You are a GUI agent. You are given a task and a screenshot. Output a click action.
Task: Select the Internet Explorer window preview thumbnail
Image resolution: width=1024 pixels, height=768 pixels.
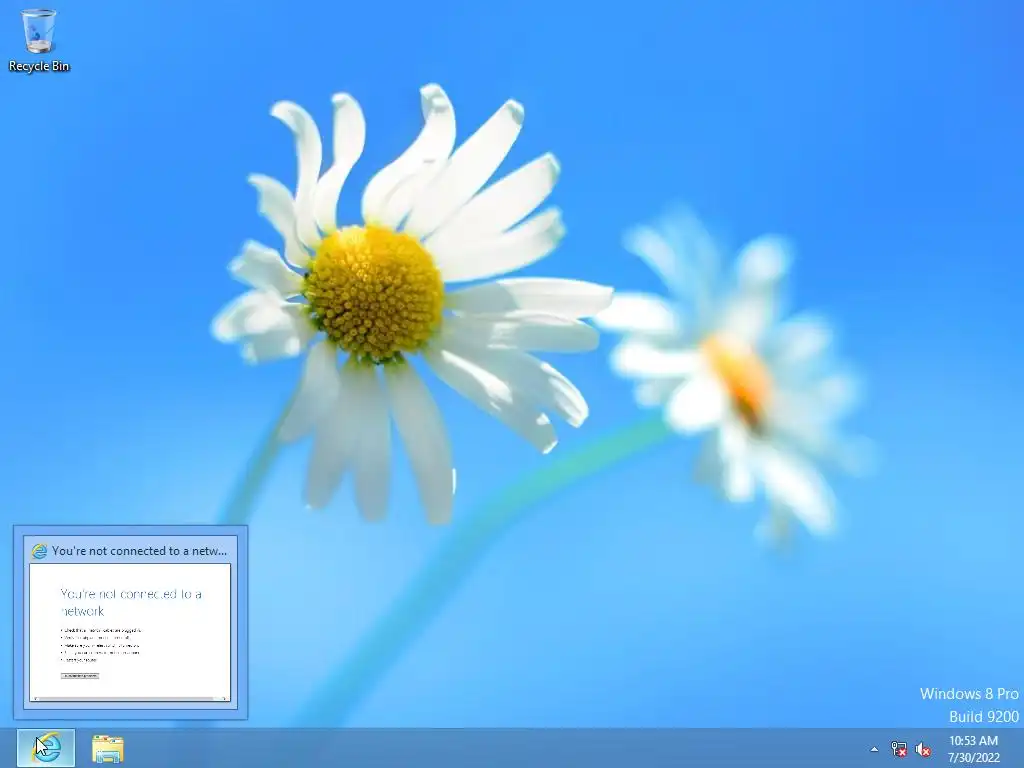click(x=130, y=632)
